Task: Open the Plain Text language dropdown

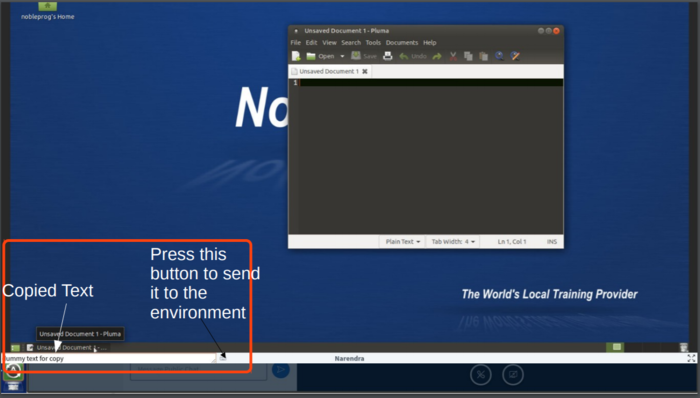Action: pos(403,242)
